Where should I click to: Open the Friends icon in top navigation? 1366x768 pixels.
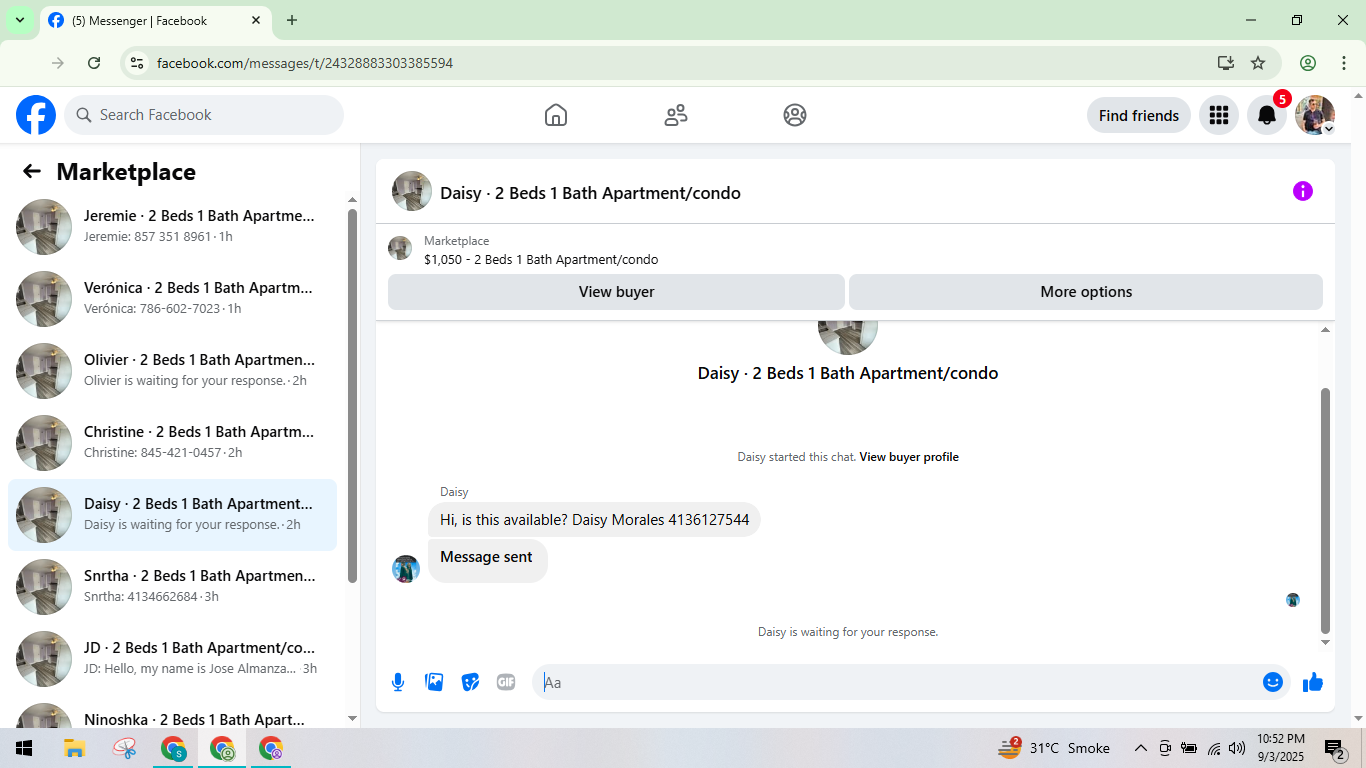(676, 115)
